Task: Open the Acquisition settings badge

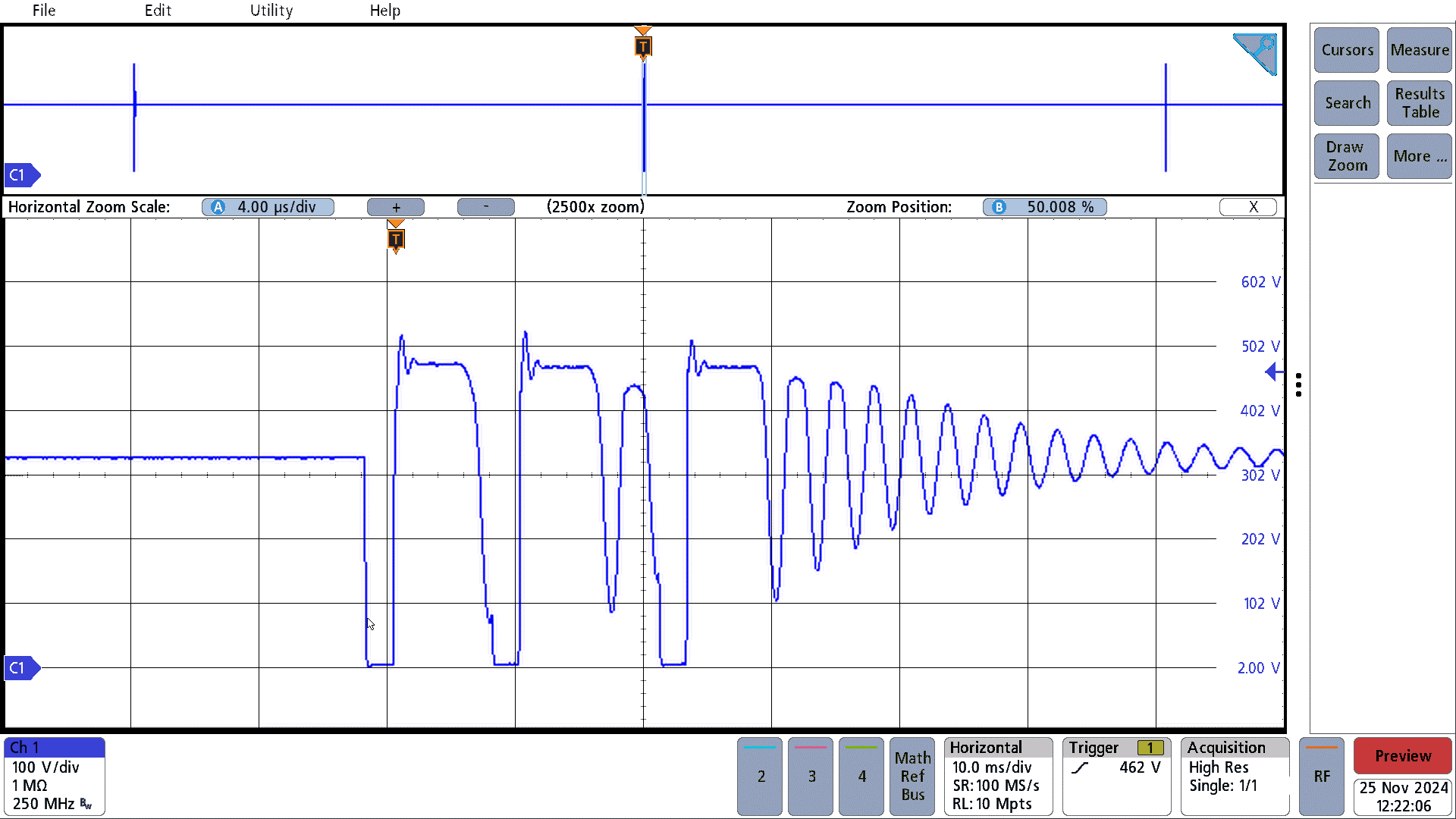Action: pos(1235,777)
